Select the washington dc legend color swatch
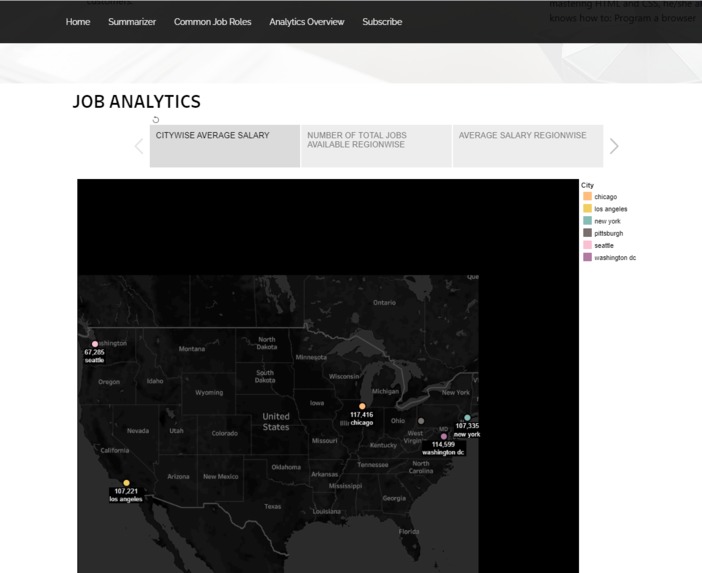 click(587, 257)
